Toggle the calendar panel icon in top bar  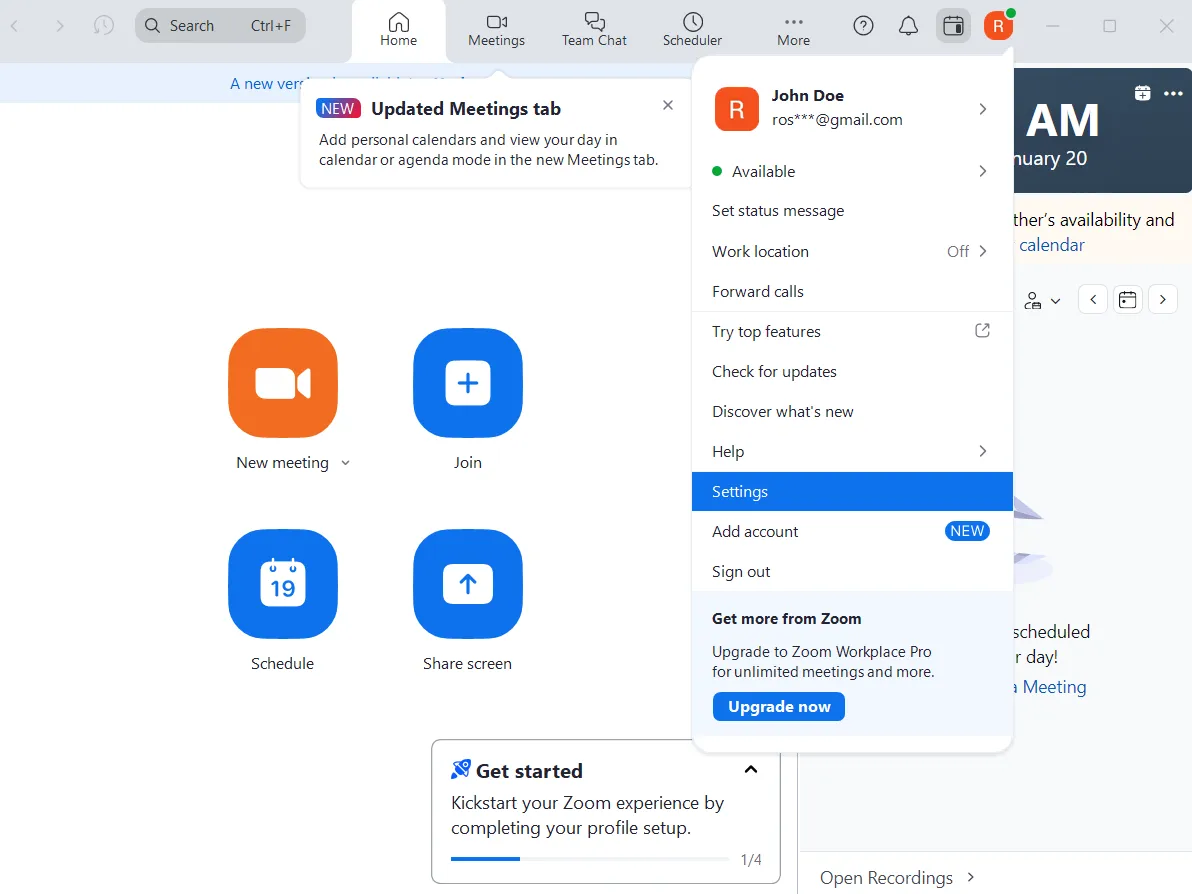click(x=953, y=26)
